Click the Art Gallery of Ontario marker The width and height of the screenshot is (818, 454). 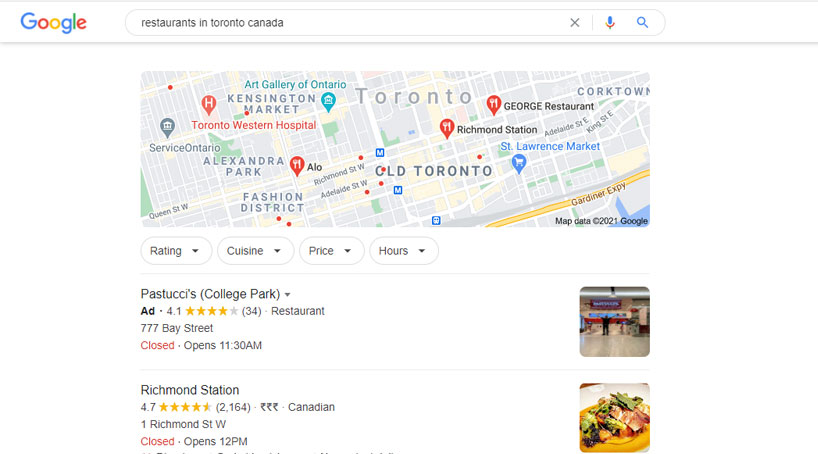328,102
